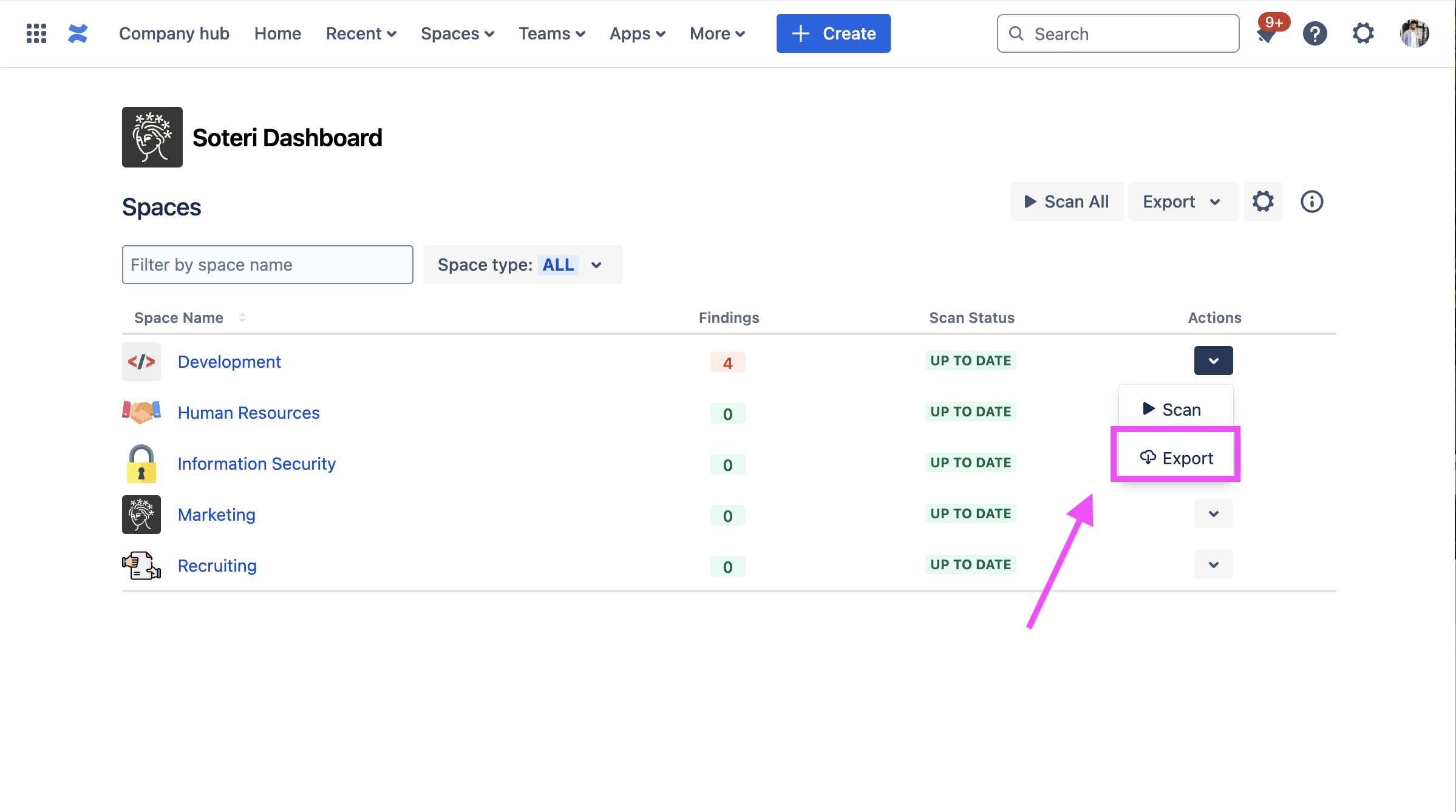The width and height of the screenshot is (1456, 812).
Task: Open the help question mark icon
Action: (1315, 33)
